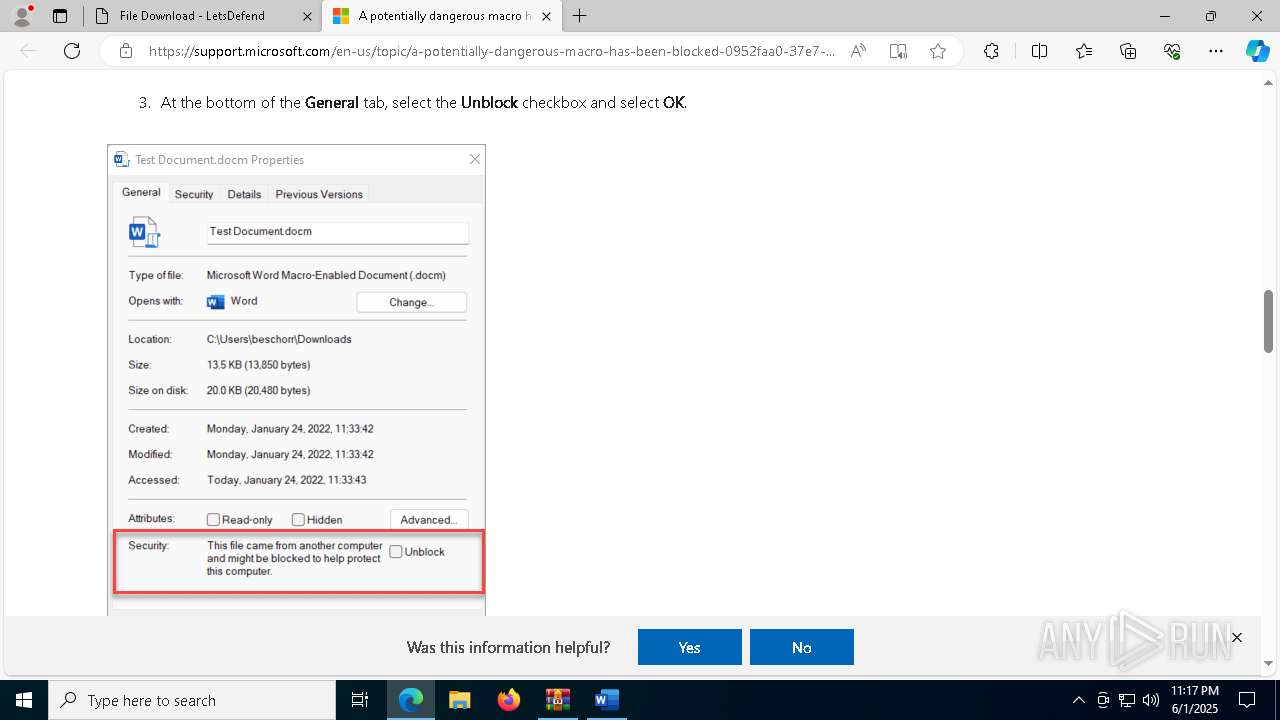Add this page to favorites

(x=937, y=51)
